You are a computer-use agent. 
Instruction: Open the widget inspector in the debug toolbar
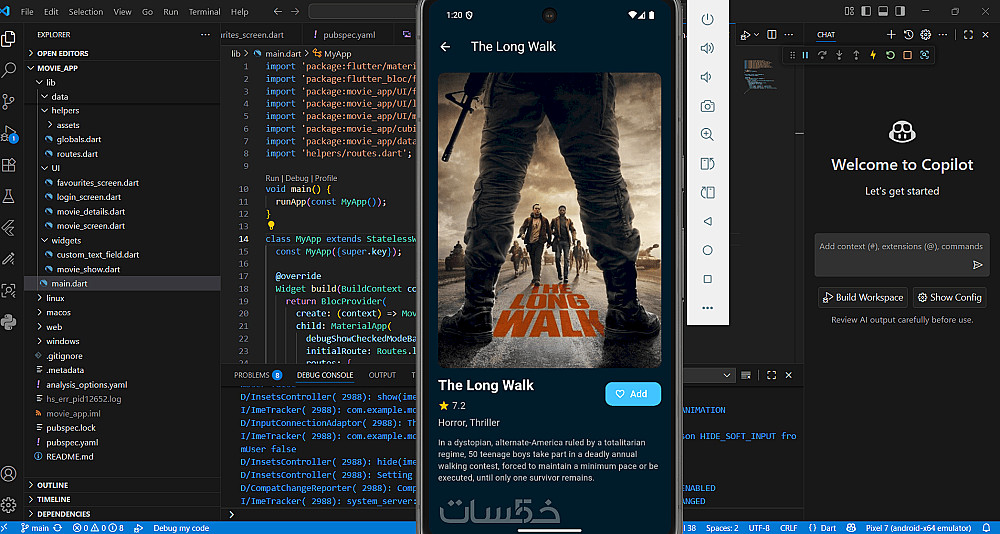coord(924,56)
